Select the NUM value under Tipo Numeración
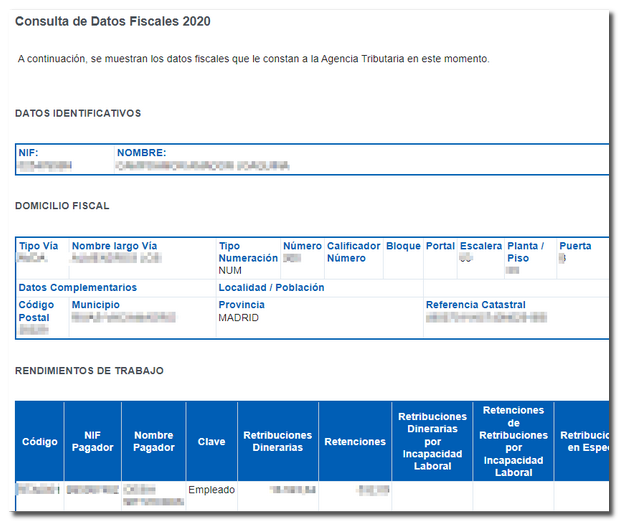 pyautogui.click(x=230, y=271)
